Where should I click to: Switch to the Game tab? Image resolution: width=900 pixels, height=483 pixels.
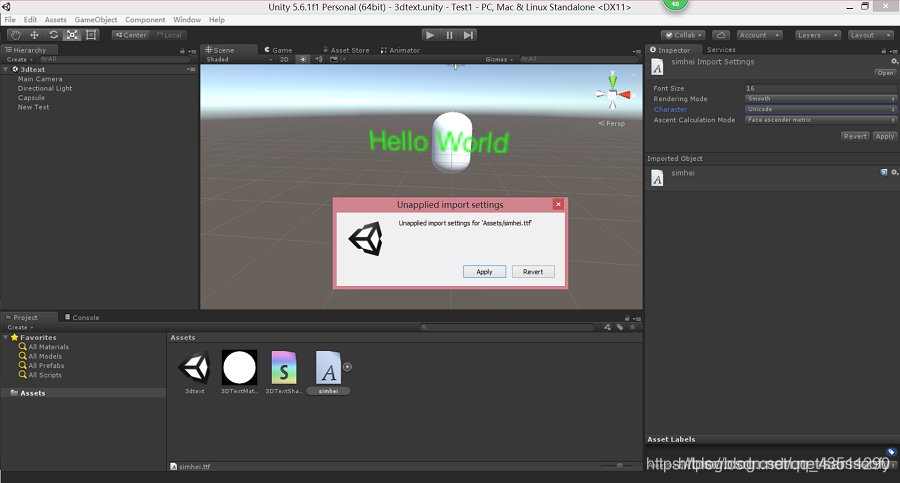(278, 50)
